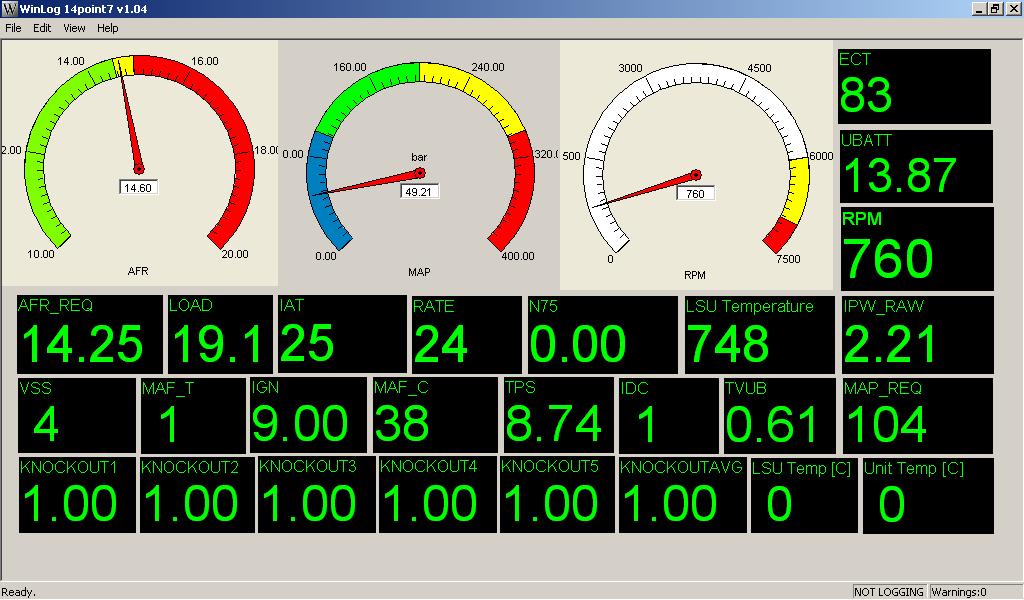Click the UBATT voltage readout panel
The image size is (1024, 600).
(915, 166)
